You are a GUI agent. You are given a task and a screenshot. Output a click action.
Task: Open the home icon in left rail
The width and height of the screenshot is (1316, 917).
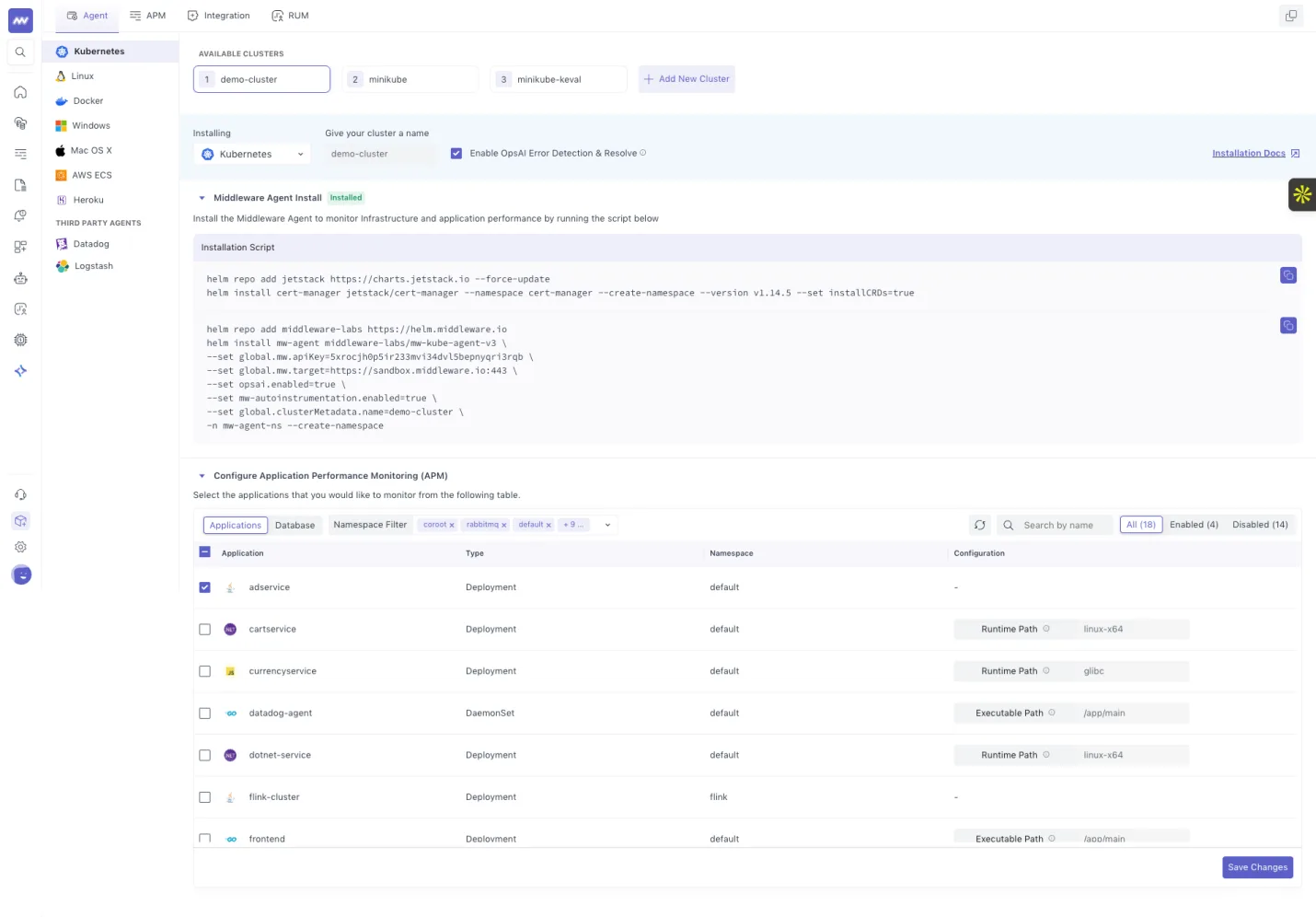coord(20,92)
